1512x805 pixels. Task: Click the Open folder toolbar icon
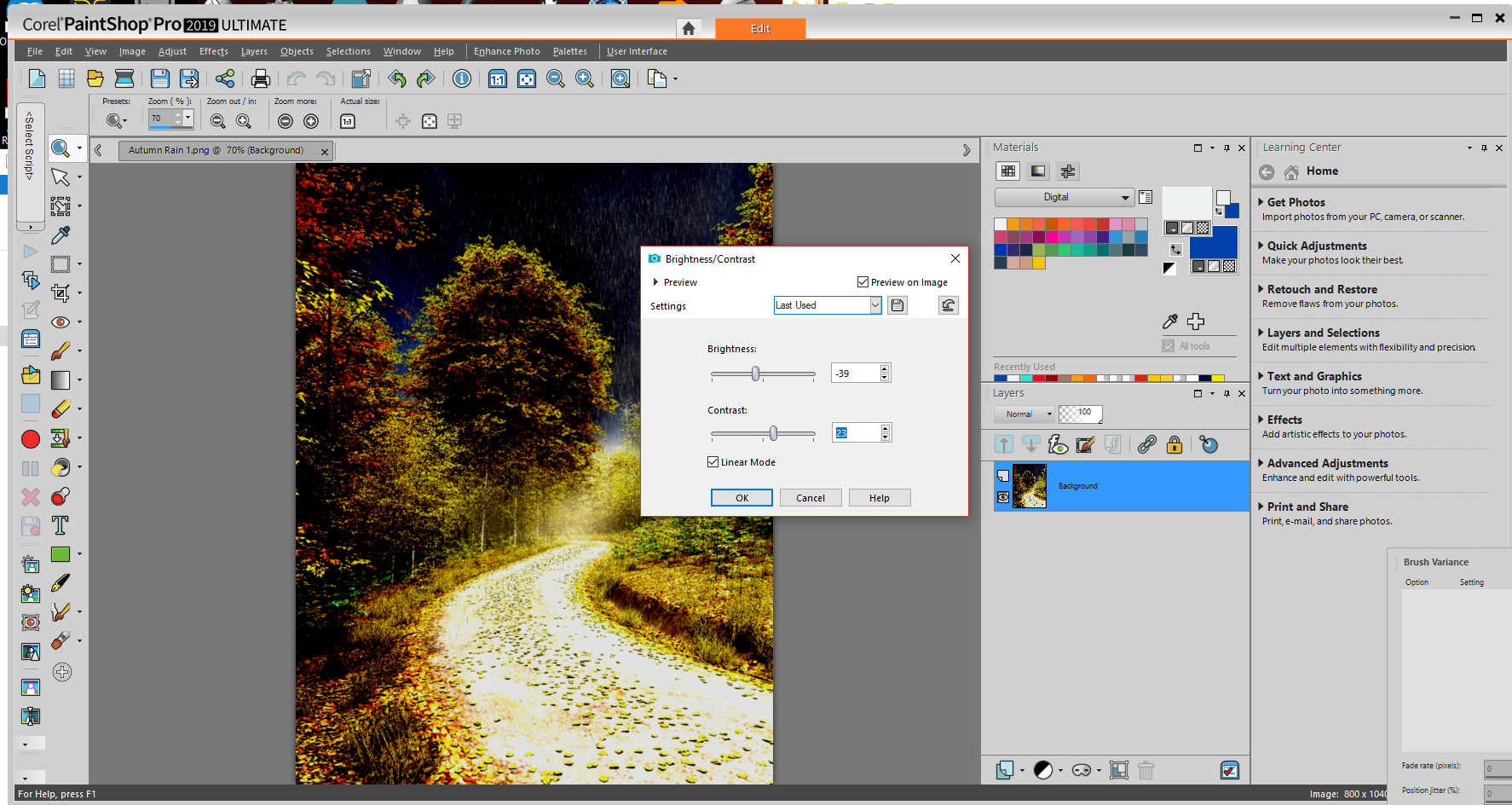click(95, 79)
